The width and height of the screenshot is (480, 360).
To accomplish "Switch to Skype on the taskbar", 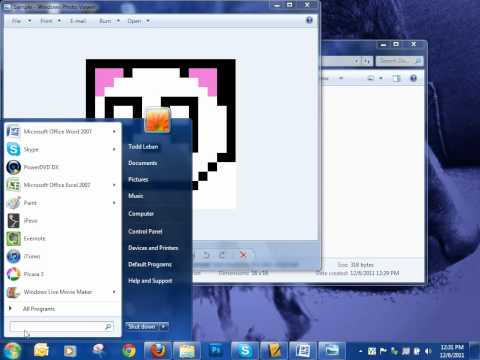I will [x=245, y=351].
